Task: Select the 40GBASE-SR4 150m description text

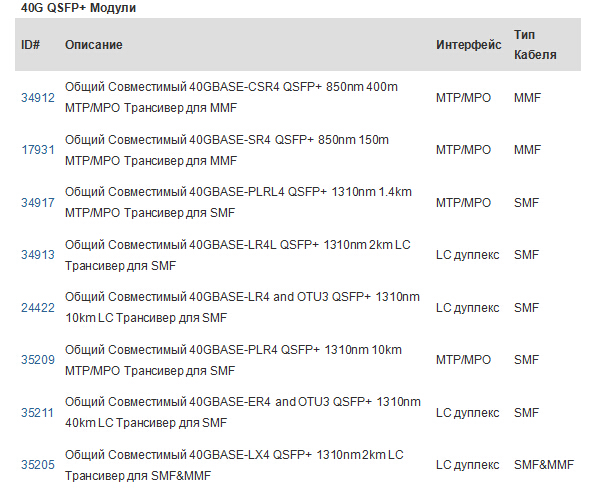Action: coord(227,150)
